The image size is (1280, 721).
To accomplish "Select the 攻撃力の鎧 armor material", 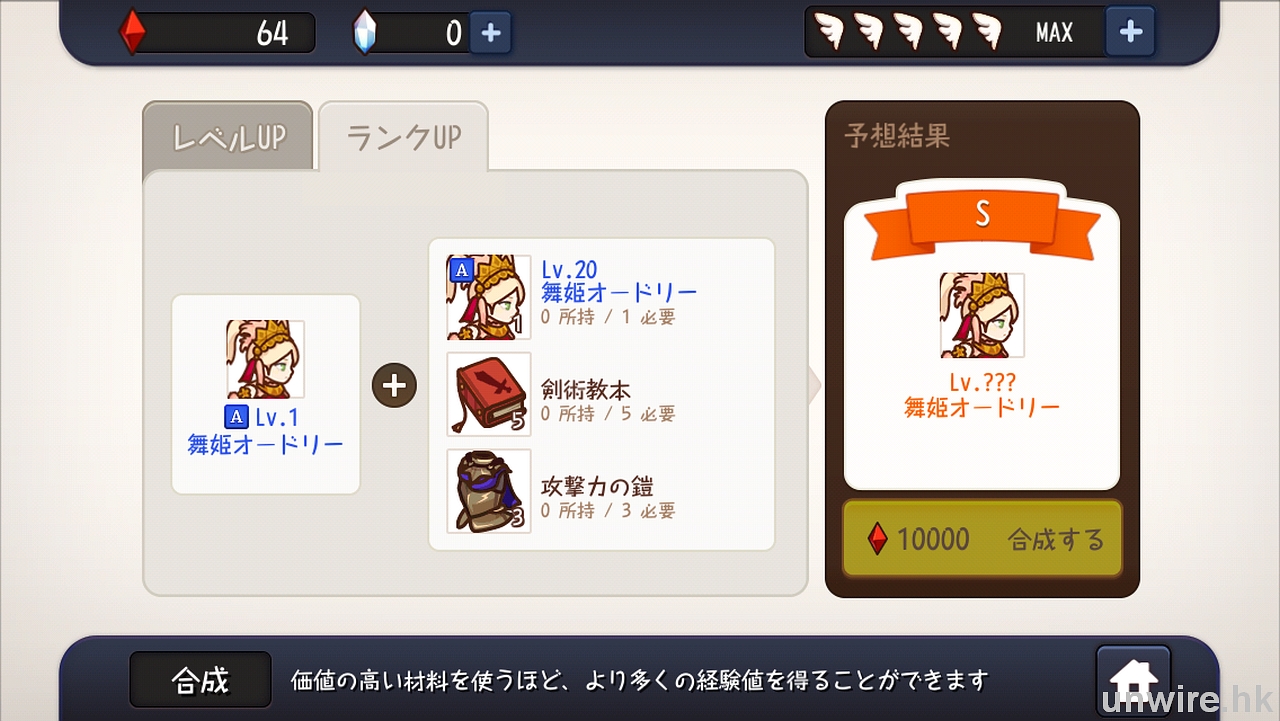I will point(489,491).
